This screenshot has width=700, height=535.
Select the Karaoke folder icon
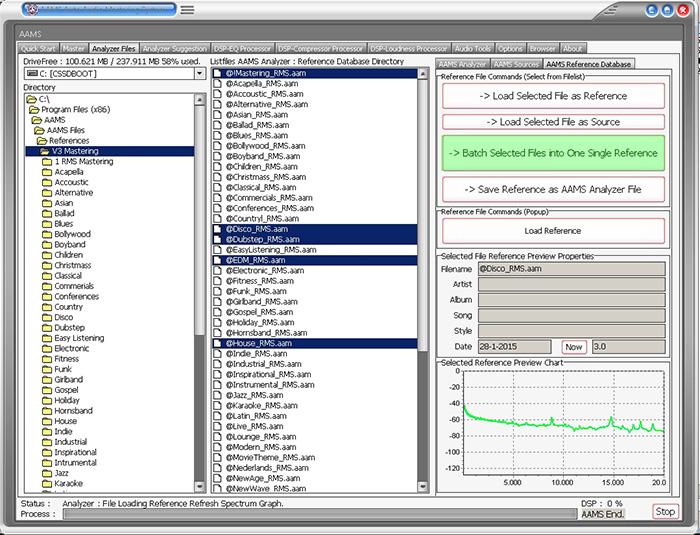click(x=47, y=483)
